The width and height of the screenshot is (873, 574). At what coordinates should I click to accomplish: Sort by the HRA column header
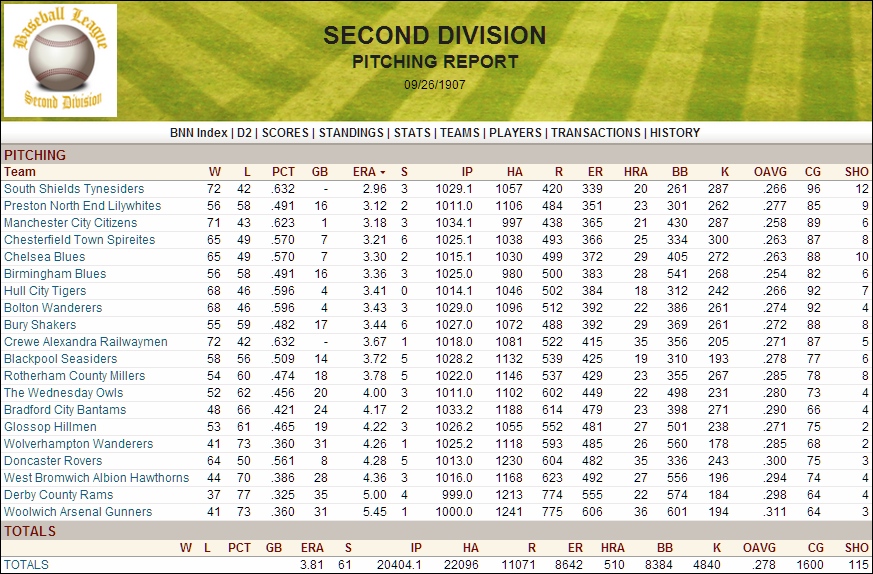(636, 172)
